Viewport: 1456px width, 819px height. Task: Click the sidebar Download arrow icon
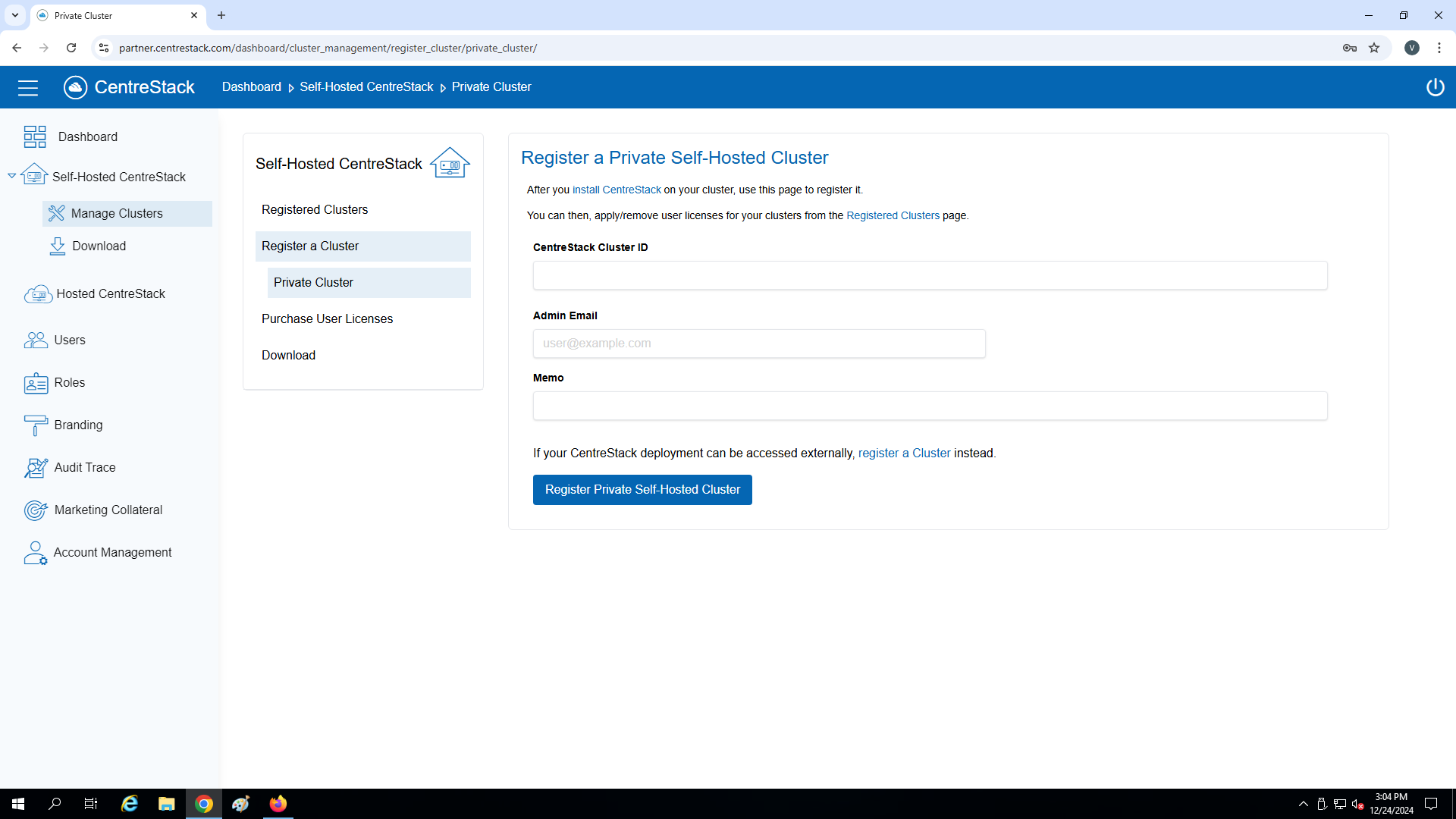57,246
